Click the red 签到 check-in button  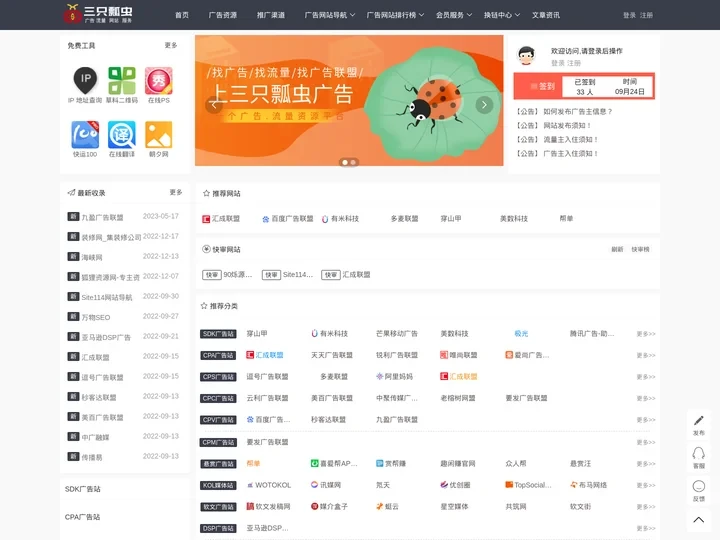tap(538, 86)
